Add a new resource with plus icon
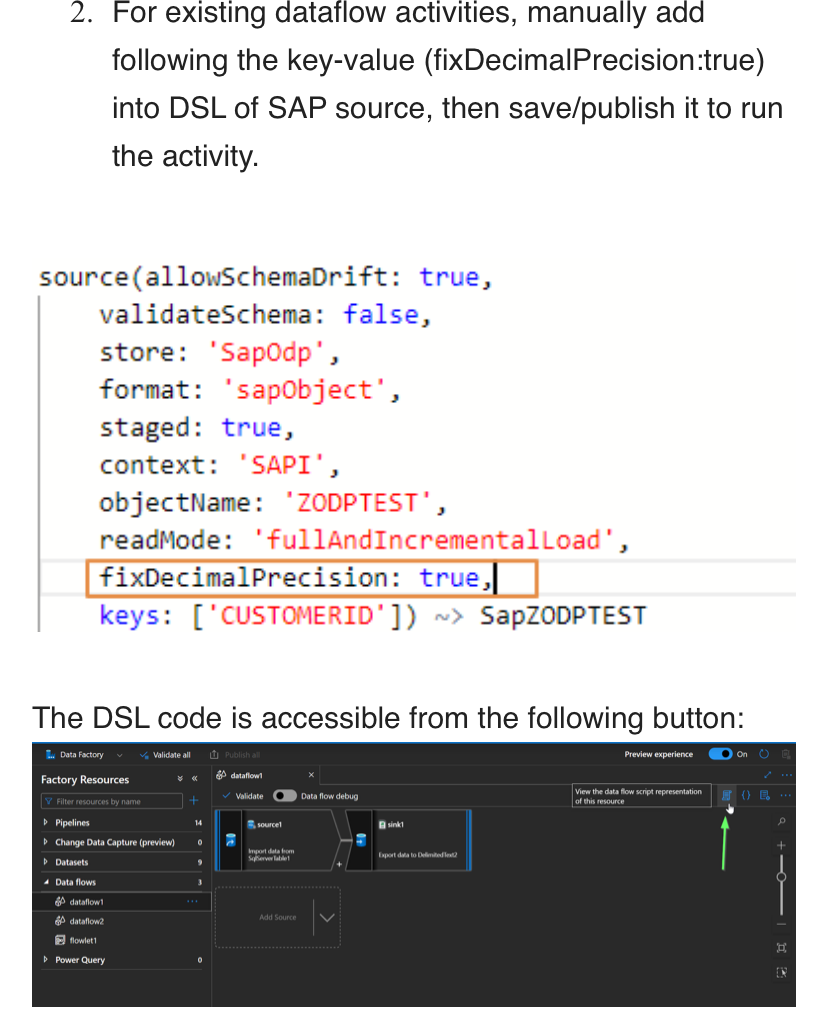828x1019 pixels. coord(194,801)
